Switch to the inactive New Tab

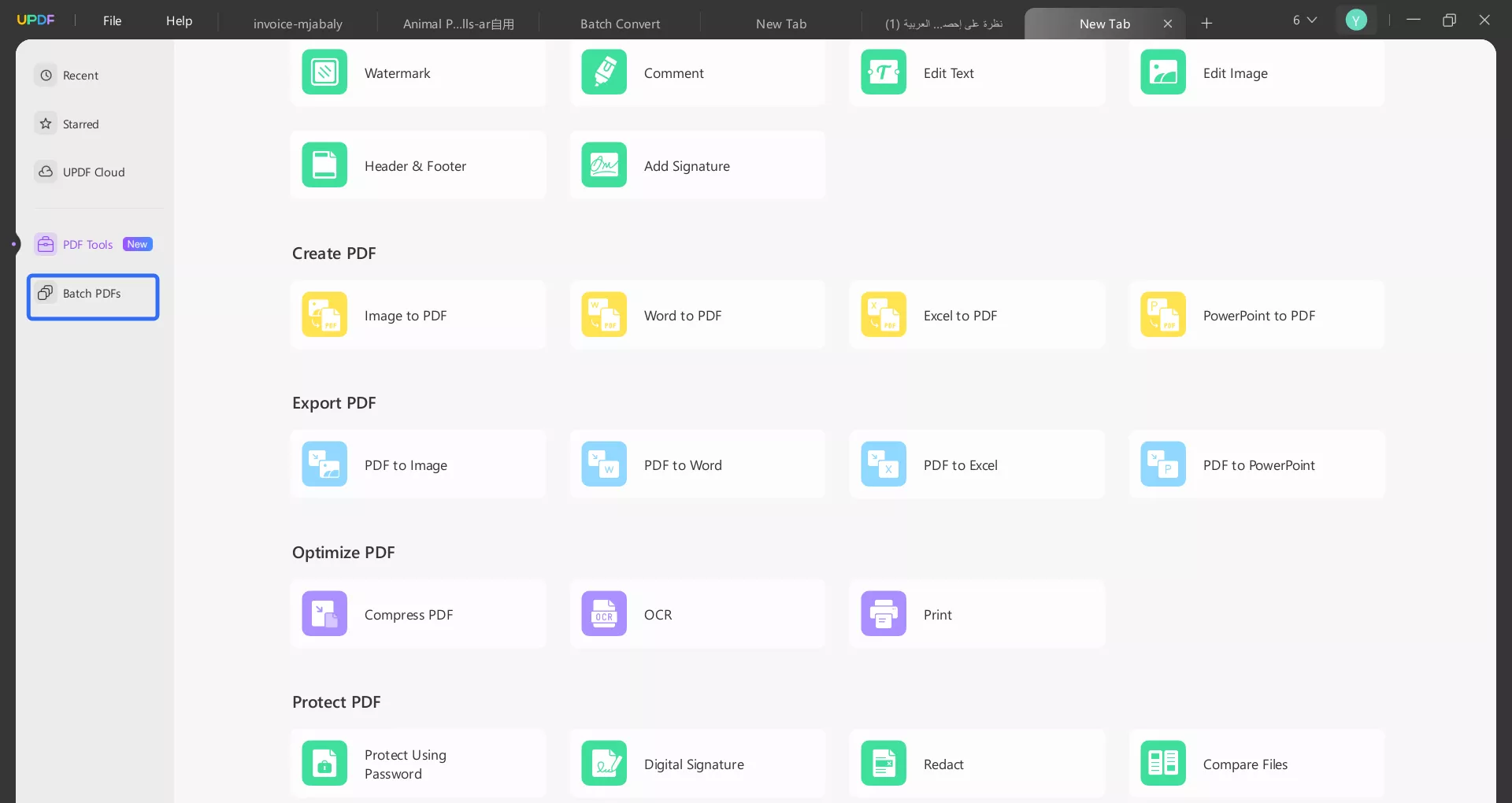pos(781,24)
